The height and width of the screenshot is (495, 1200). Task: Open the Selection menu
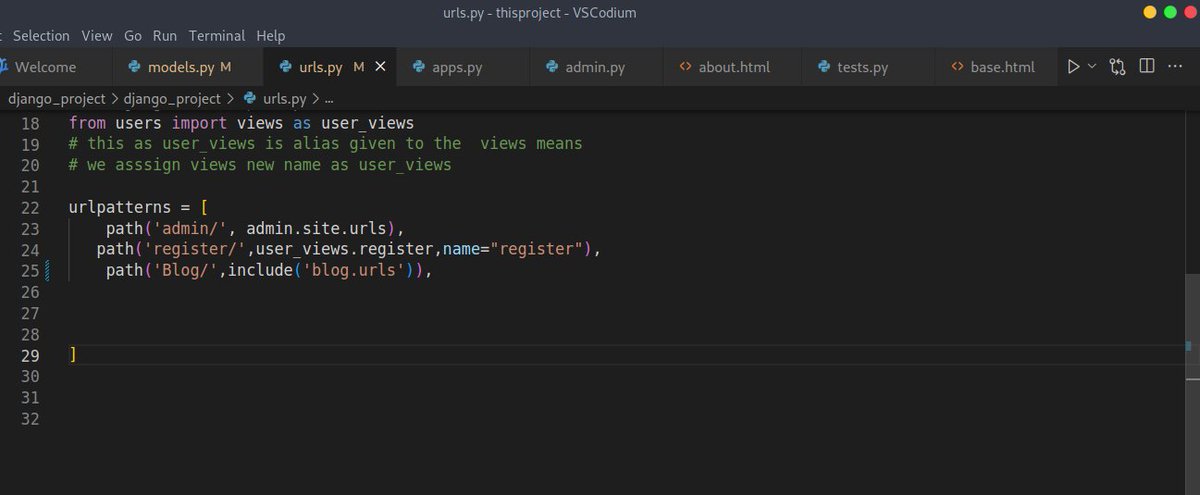[x=41, y=35]
